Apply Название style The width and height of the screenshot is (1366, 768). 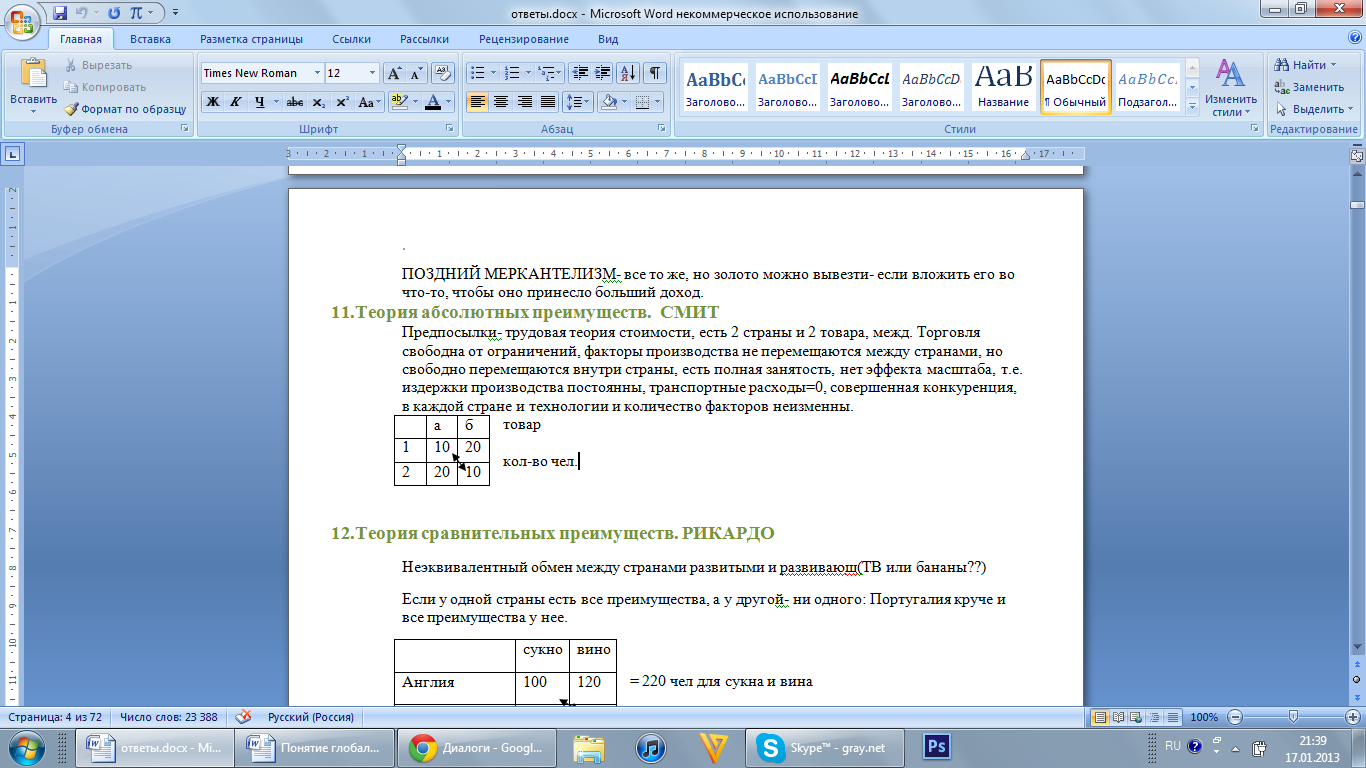pos(1004,88)
